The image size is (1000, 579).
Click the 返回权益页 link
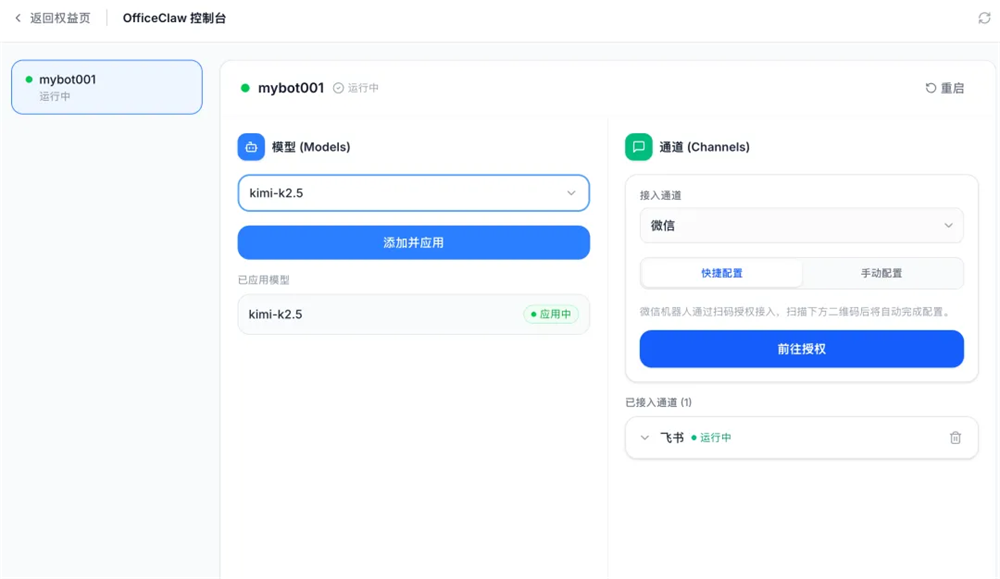click(x=60, y=18)
